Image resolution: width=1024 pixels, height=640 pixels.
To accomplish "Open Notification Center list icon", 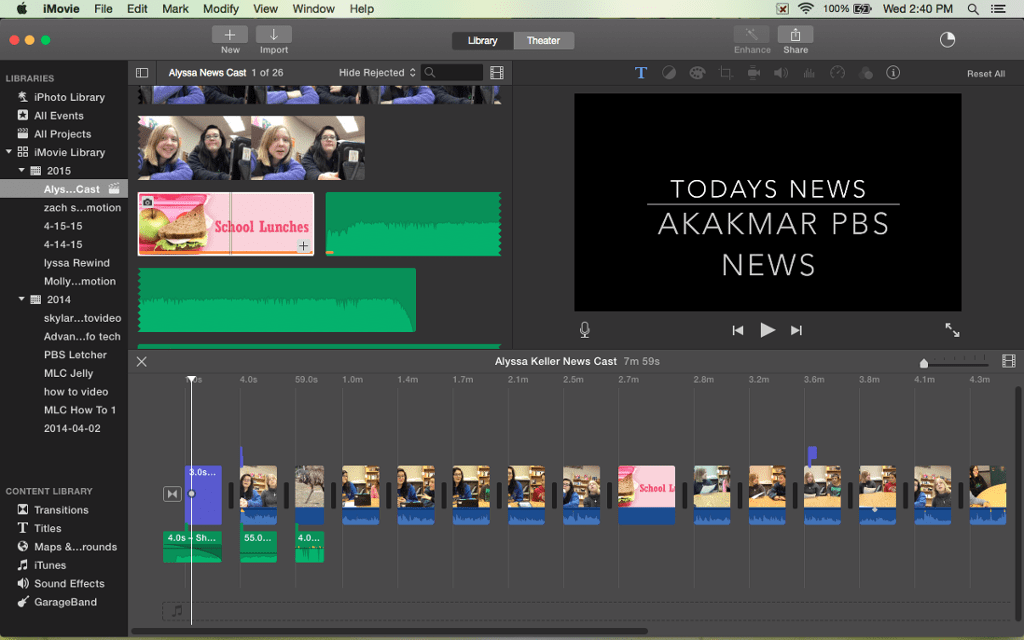I will [x=998, y=8].
